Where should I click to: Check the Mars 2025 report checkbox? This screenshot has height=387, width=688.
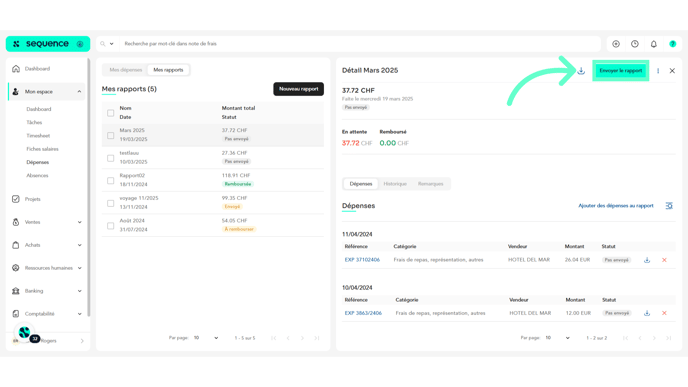[111, 136]
